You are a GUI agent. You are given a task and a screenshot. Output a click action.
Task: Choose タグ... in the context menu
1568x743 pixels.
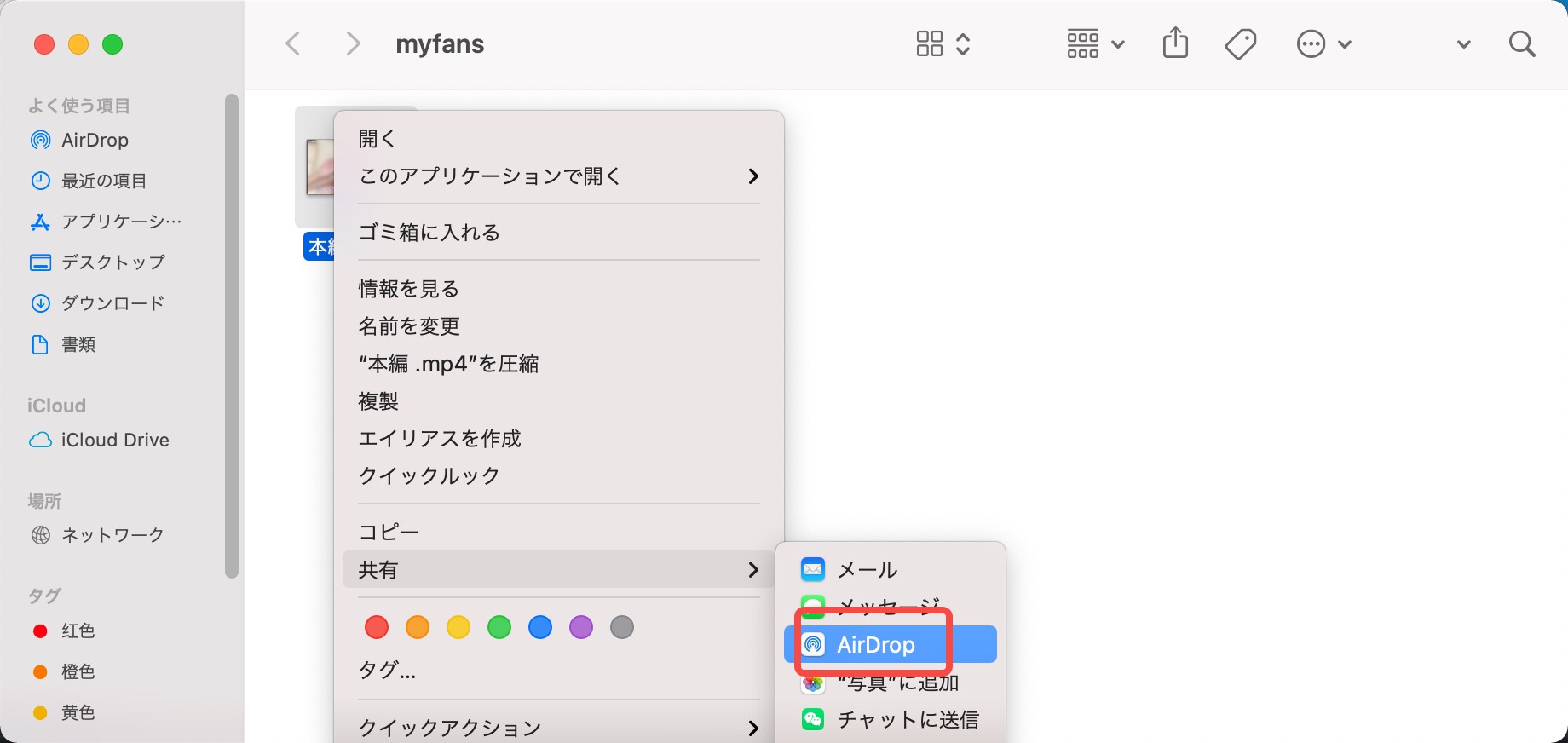(558, 671)
